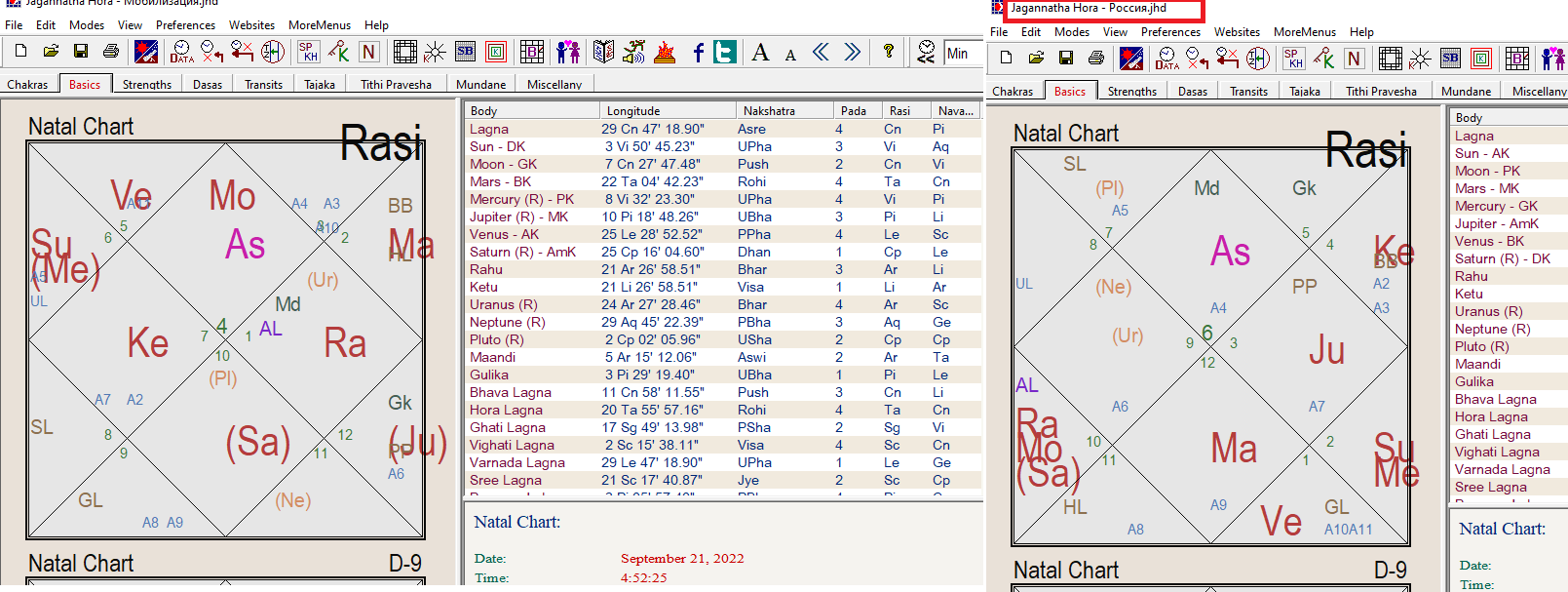The height and width of the screenshot is (592, 1568).
Task: Click the couple matching icon, left window
Action: [568, 52]
